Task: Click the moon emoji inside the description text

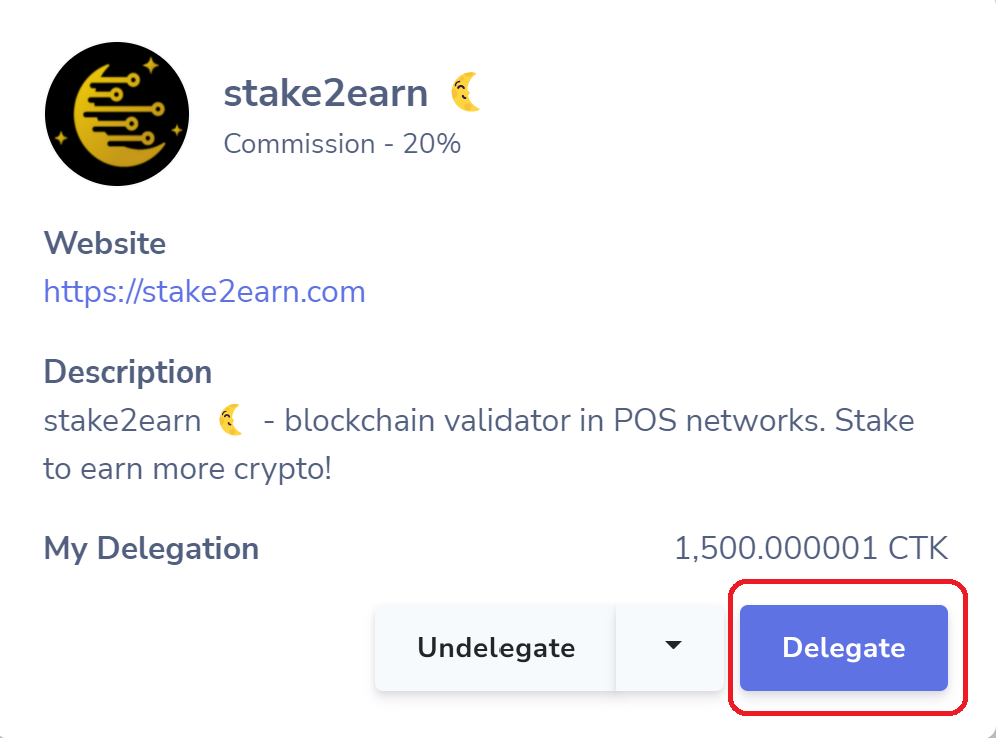Action: pyautogui.click(x=231, y=420)
